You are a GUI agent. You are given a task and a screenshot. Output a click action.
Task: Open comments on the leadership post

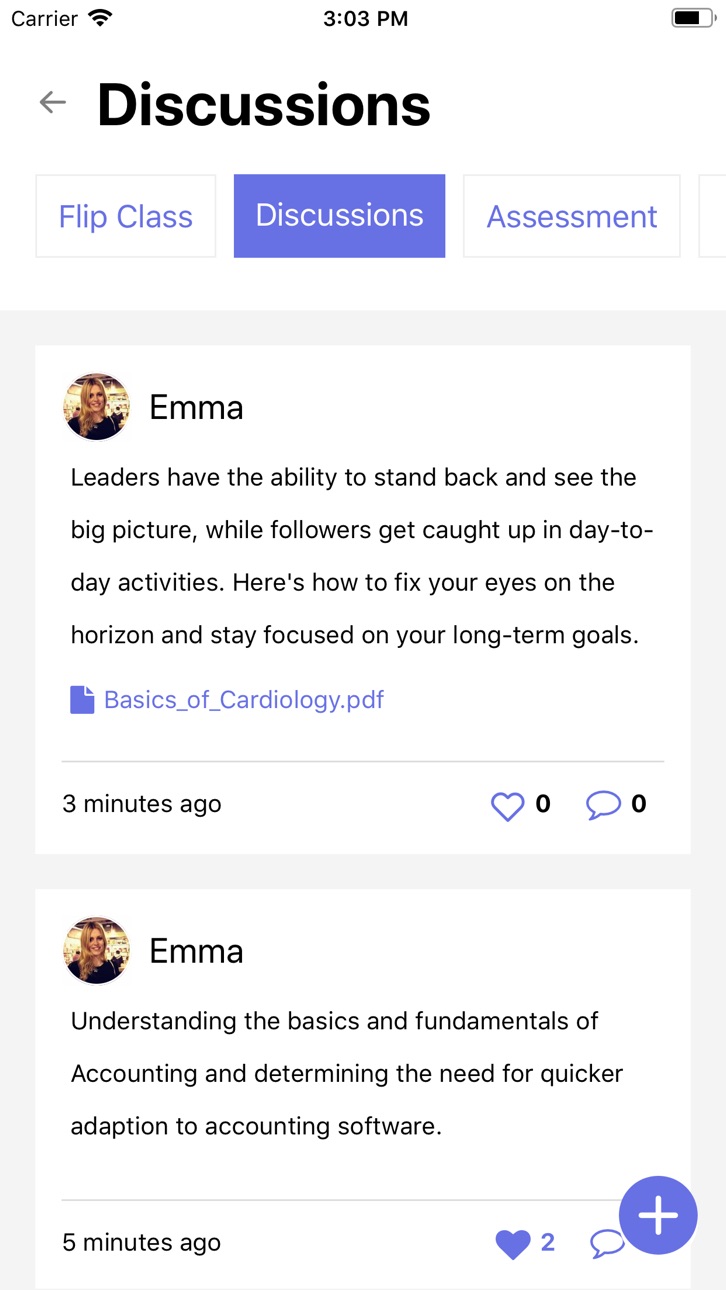(603, 805)
